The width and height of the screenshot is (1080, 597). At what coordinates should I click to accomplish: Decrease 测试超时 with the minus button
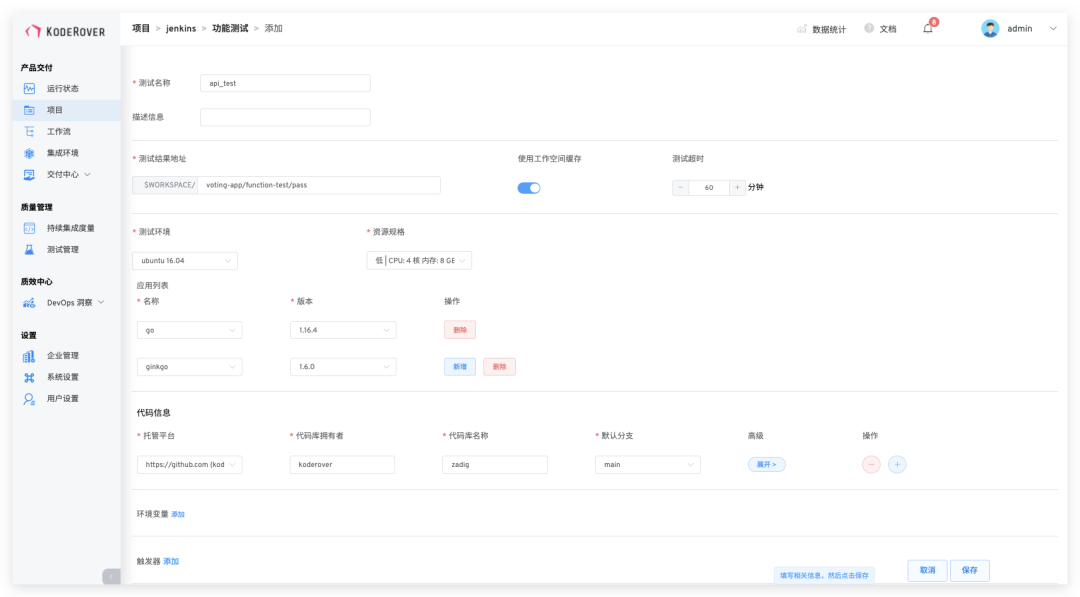click(x=681, y=187)
